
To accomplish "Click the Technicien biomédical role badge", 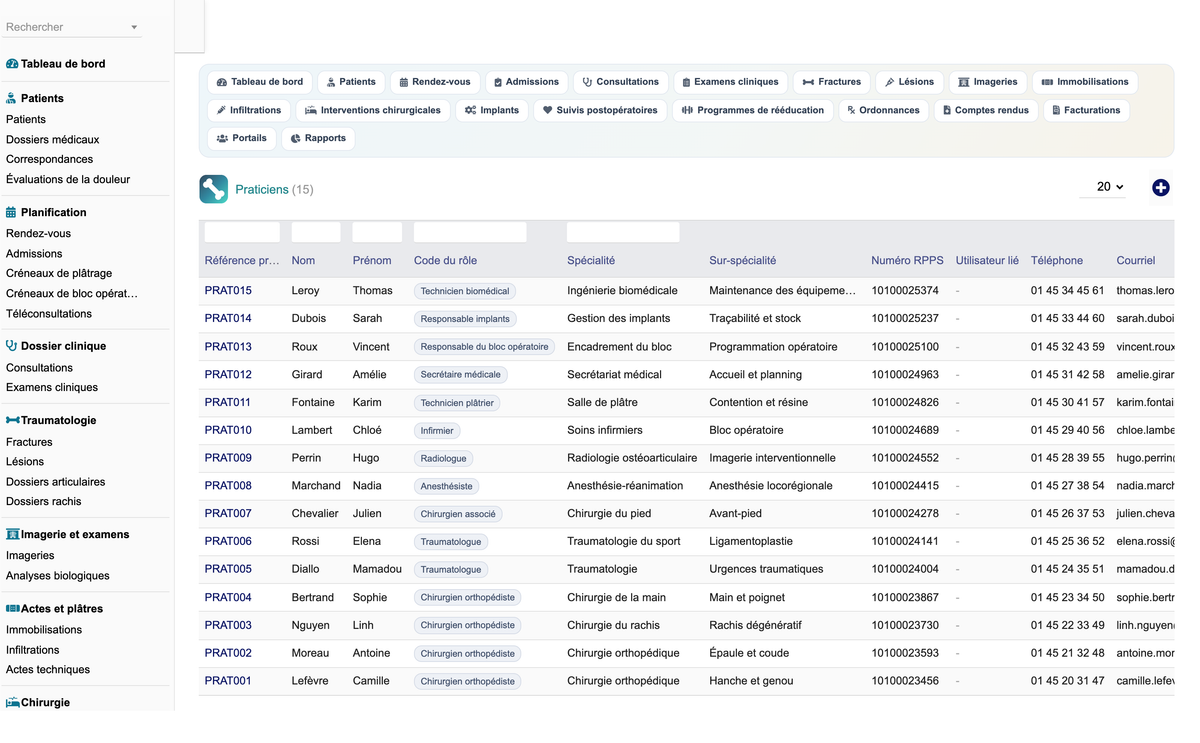I will pos(465,291).
